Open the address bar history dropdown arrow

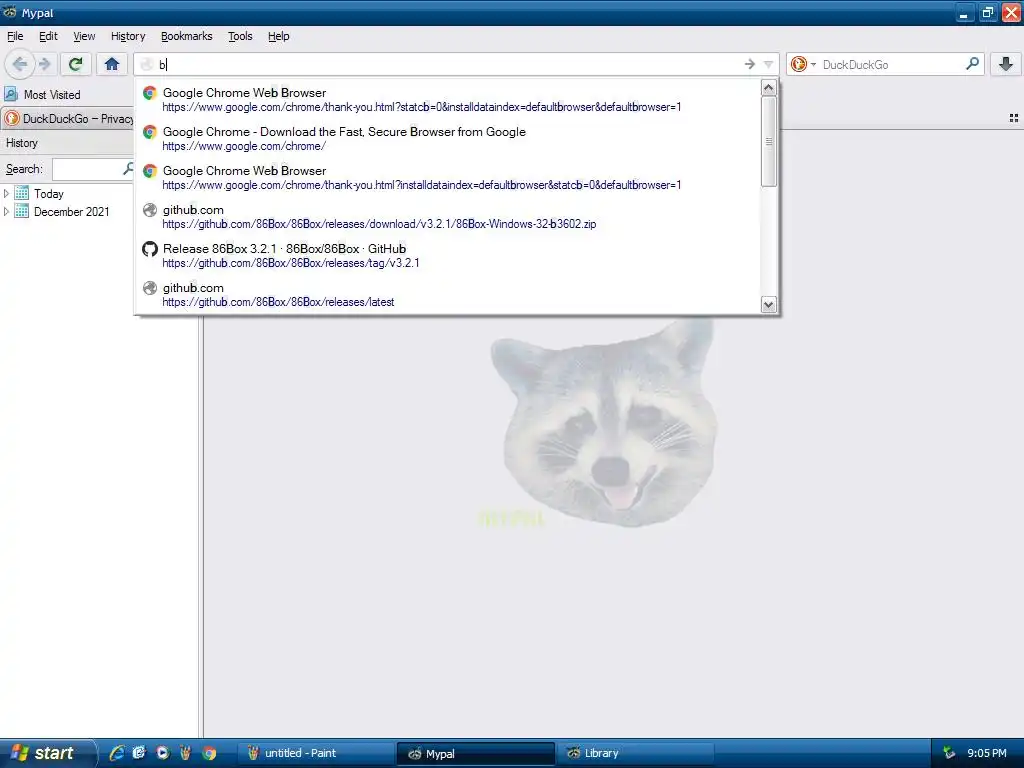pos(769,64)
